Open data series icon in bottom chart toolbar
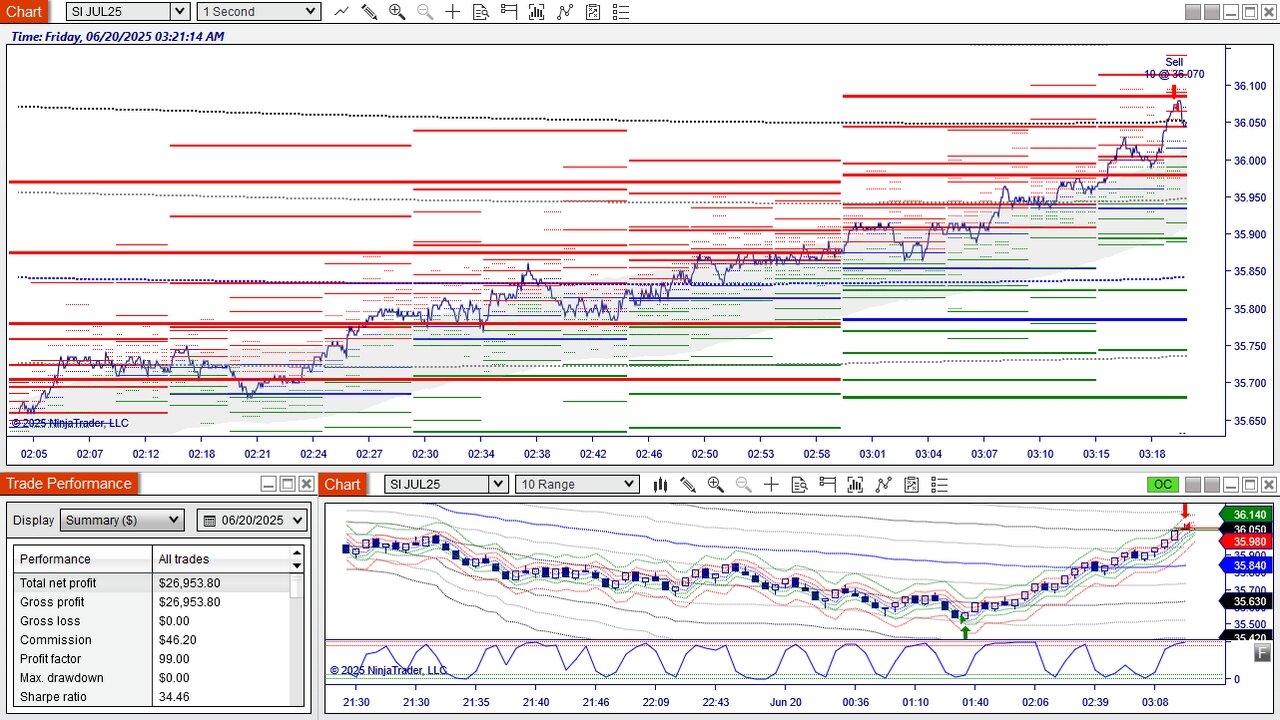1280x720 pixels. (x=855, y=485)
